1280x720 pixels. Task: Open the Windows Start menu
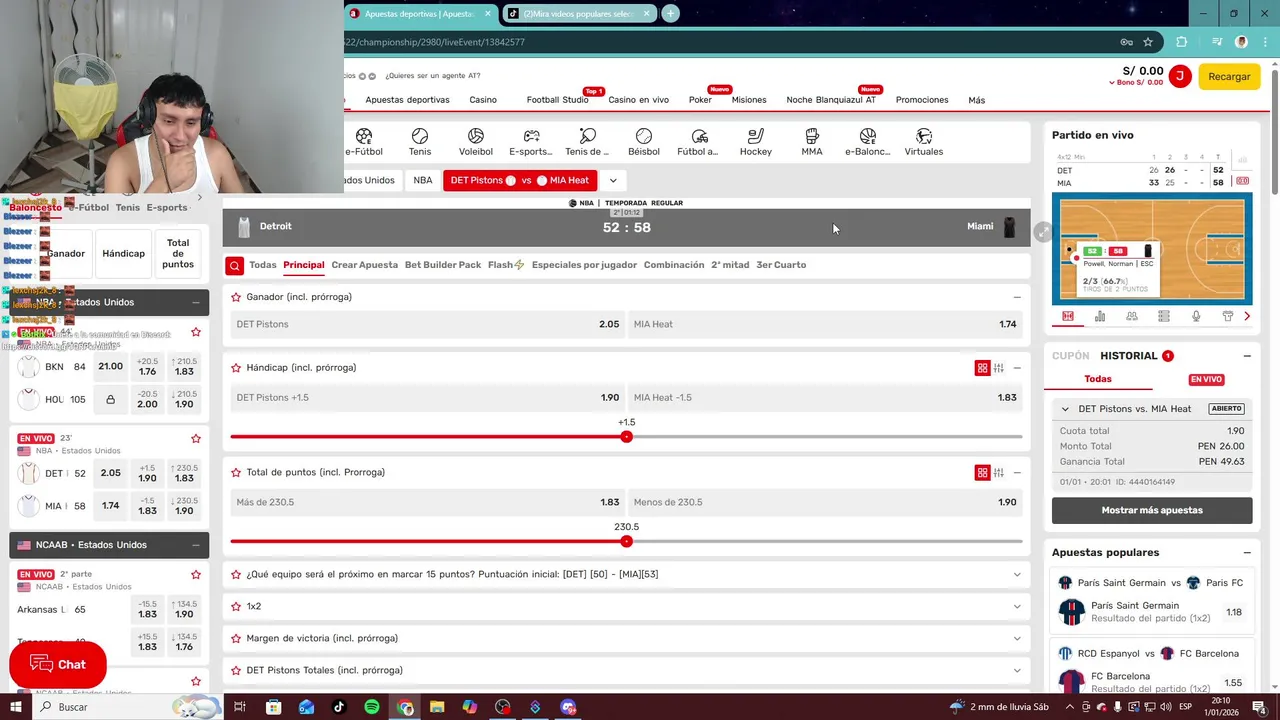(x=16, y=707)
